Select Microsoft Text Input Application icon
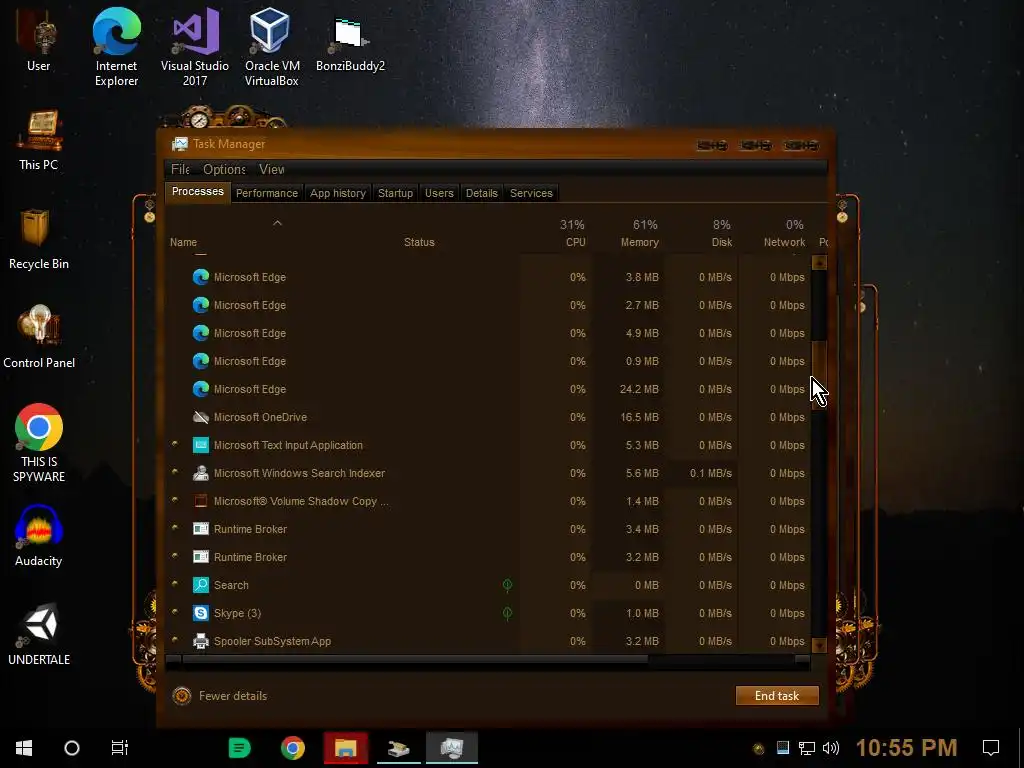This screenshot has height=768, width=1024. [200, 445]
